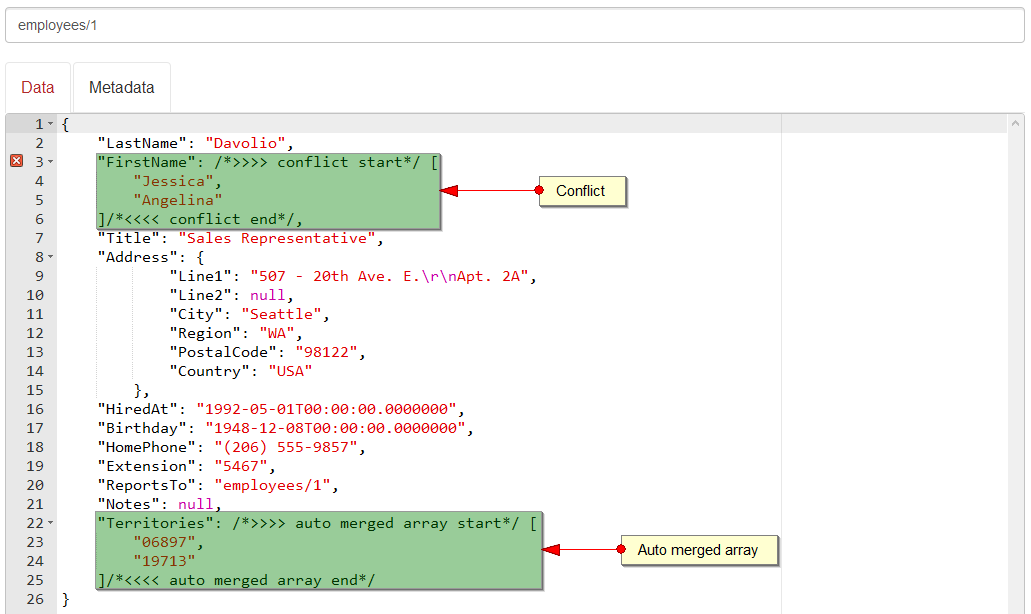Click the ReportsTo value "employees/1"
1031x614 pixels.
coord(272,485)
